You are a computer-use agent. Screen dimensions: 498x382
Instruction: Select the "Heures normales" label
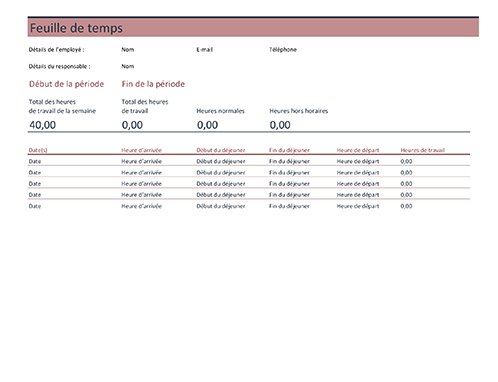pyautogui.click(x=220, y=111)
